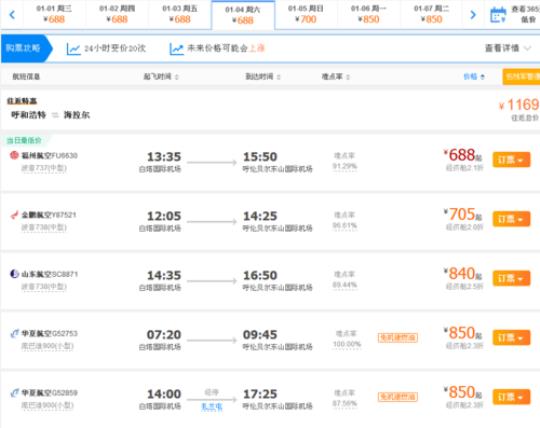Open booking dropdown for the ¥688 flight

(511, 160)
